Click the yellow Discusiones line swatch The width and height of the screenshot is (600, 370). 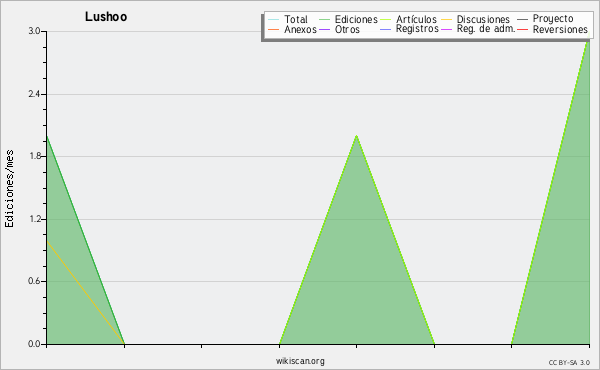click(447, 20)
